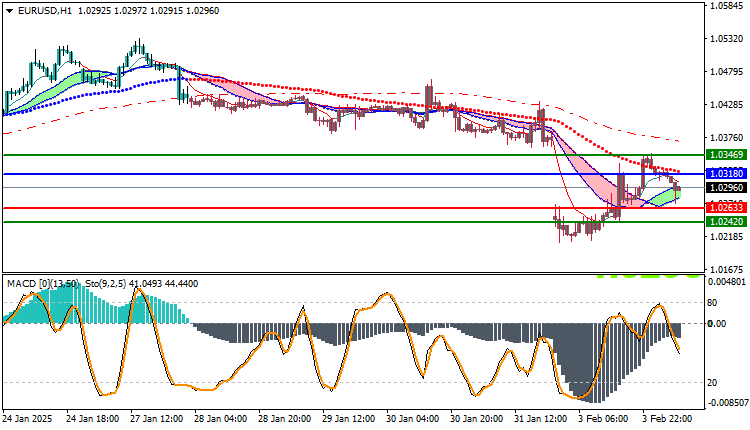Select the EURUSD,H1 symbol title
750x430 pixels.
[44, 11]
